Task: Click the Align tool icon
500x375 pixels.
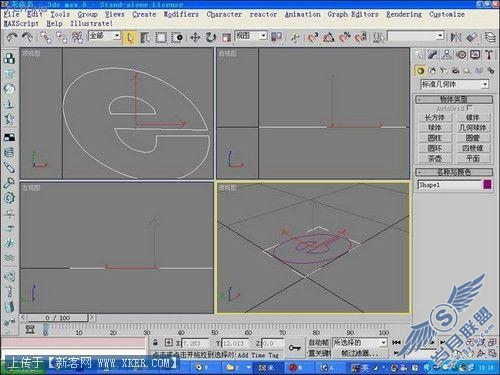Action: (x=471, y=37)
